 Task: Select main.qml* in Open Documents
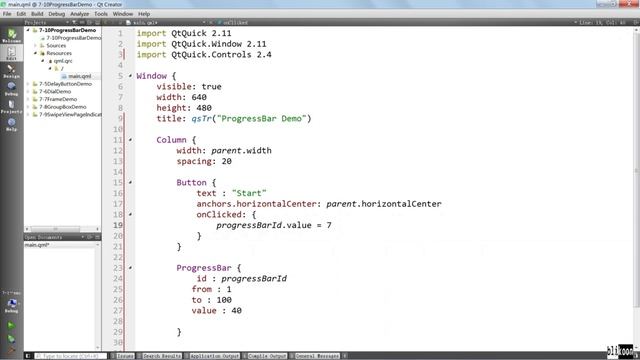click(37, 245)
